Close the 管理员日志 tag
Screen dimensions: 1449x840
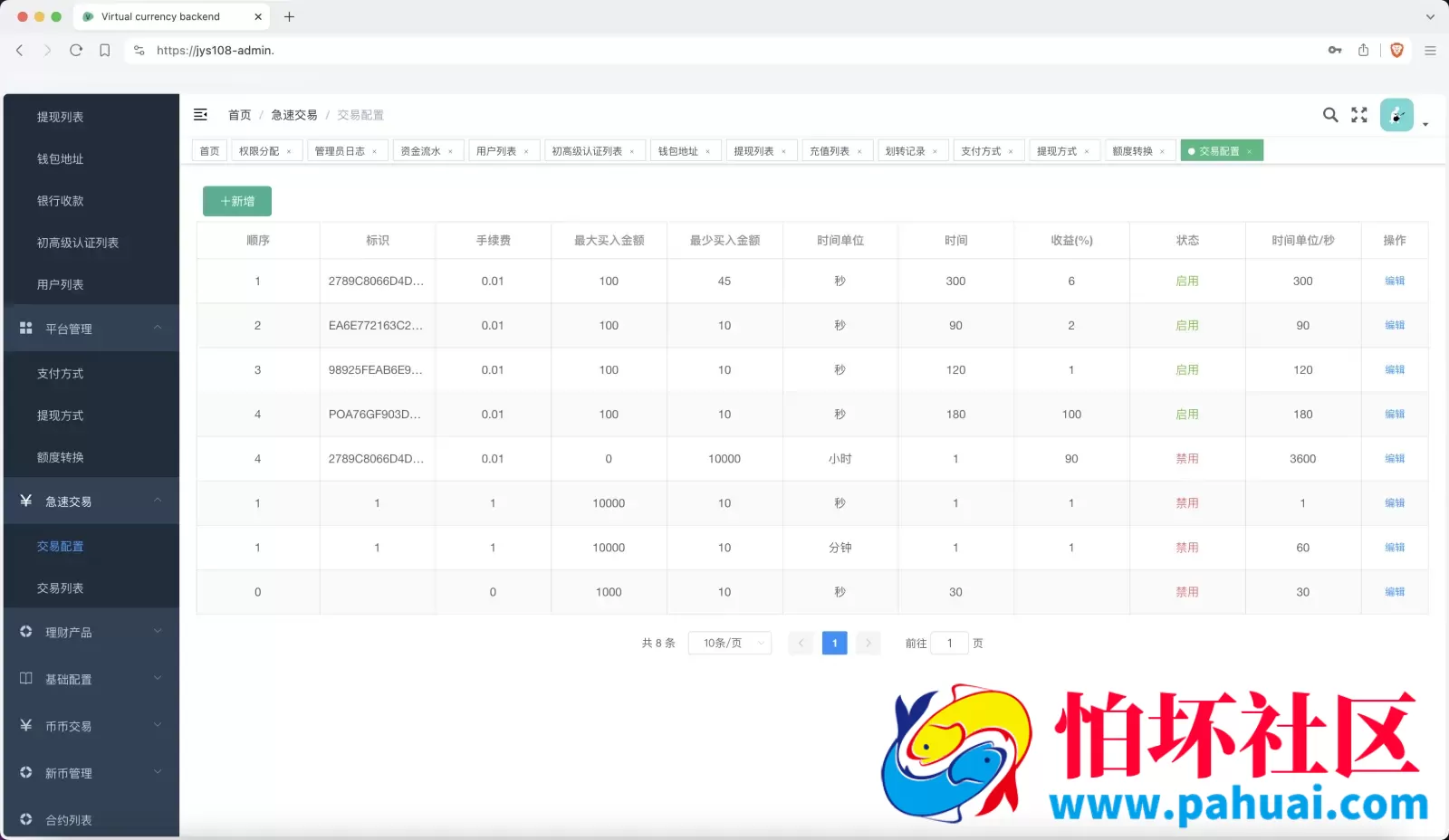coord(374,152)
